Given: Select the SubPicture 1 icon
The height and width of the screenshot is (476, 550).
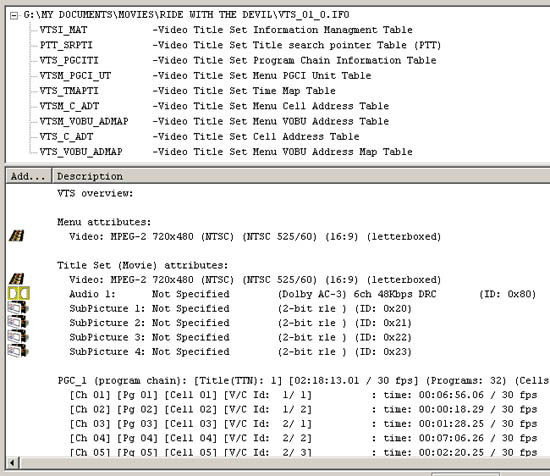Looking at the screenshot, I should click(x=18, y=308).
